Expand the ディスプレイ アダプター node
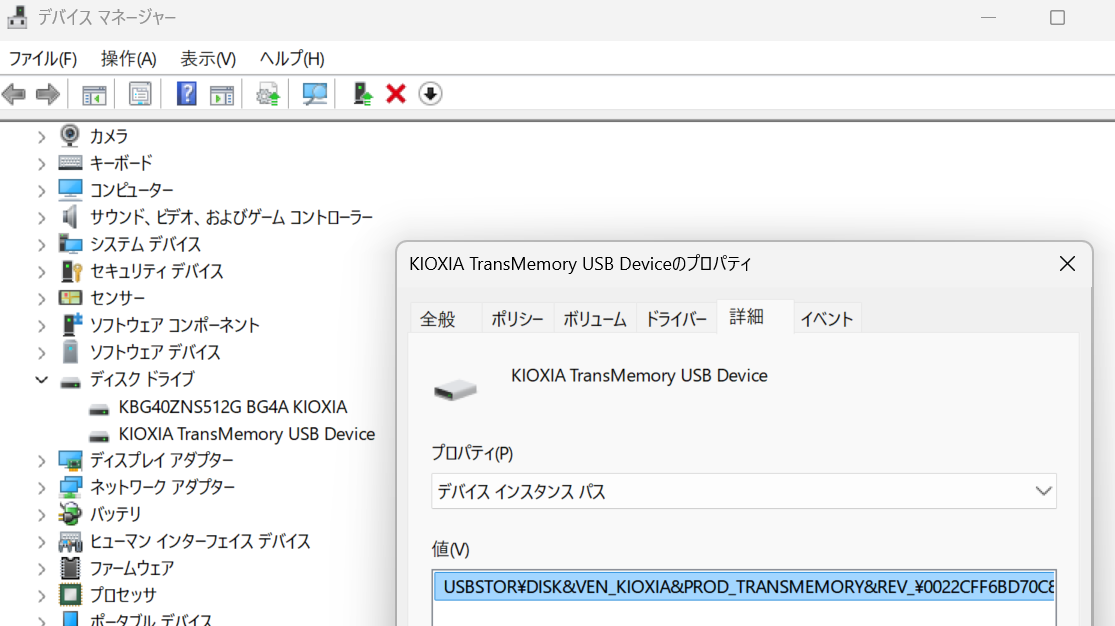The height and width of the screenshot is (626, 1115). (41, 461)
